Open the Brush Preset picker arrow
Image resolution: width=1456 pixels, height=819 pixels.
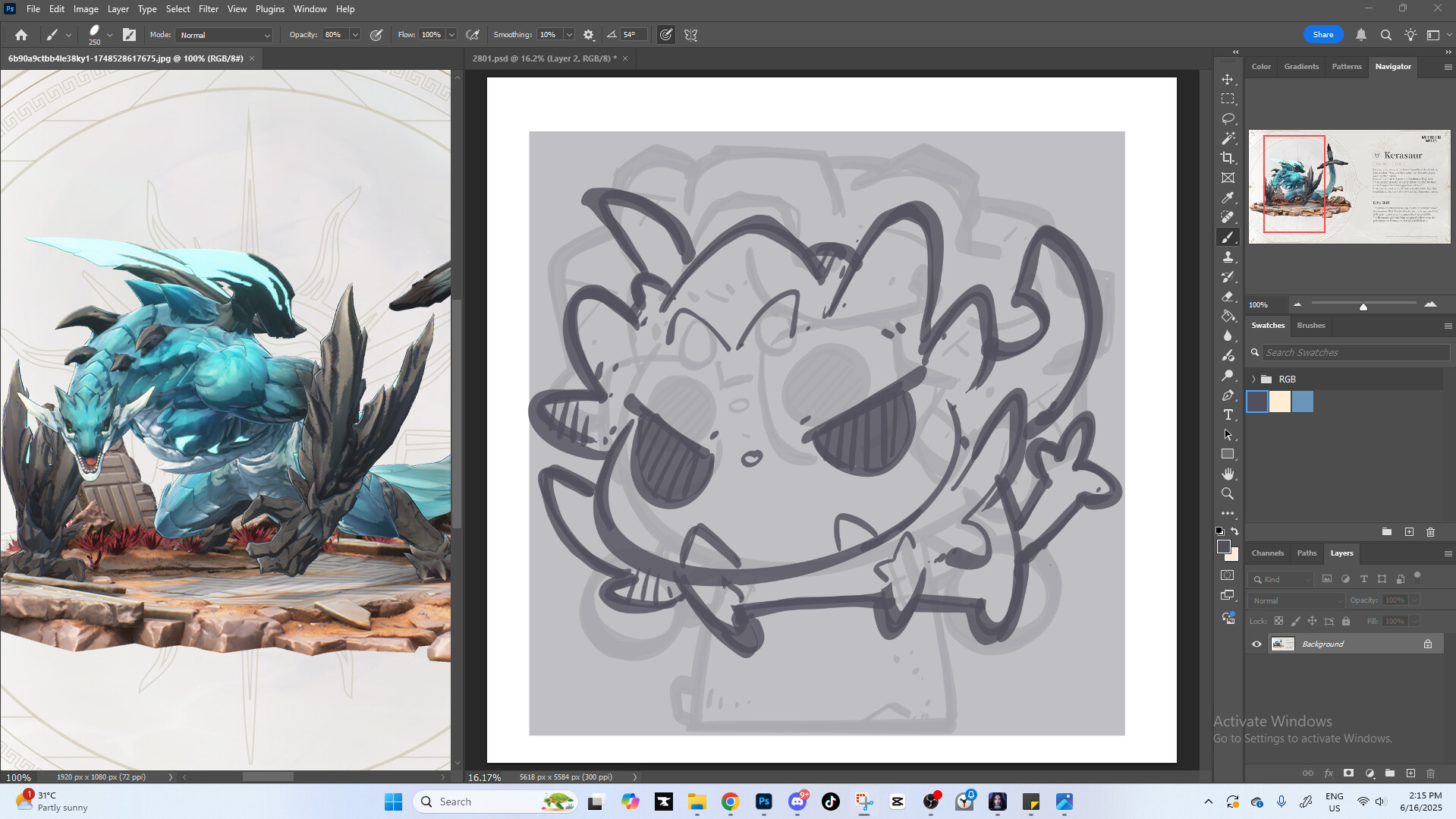(110, 35)
